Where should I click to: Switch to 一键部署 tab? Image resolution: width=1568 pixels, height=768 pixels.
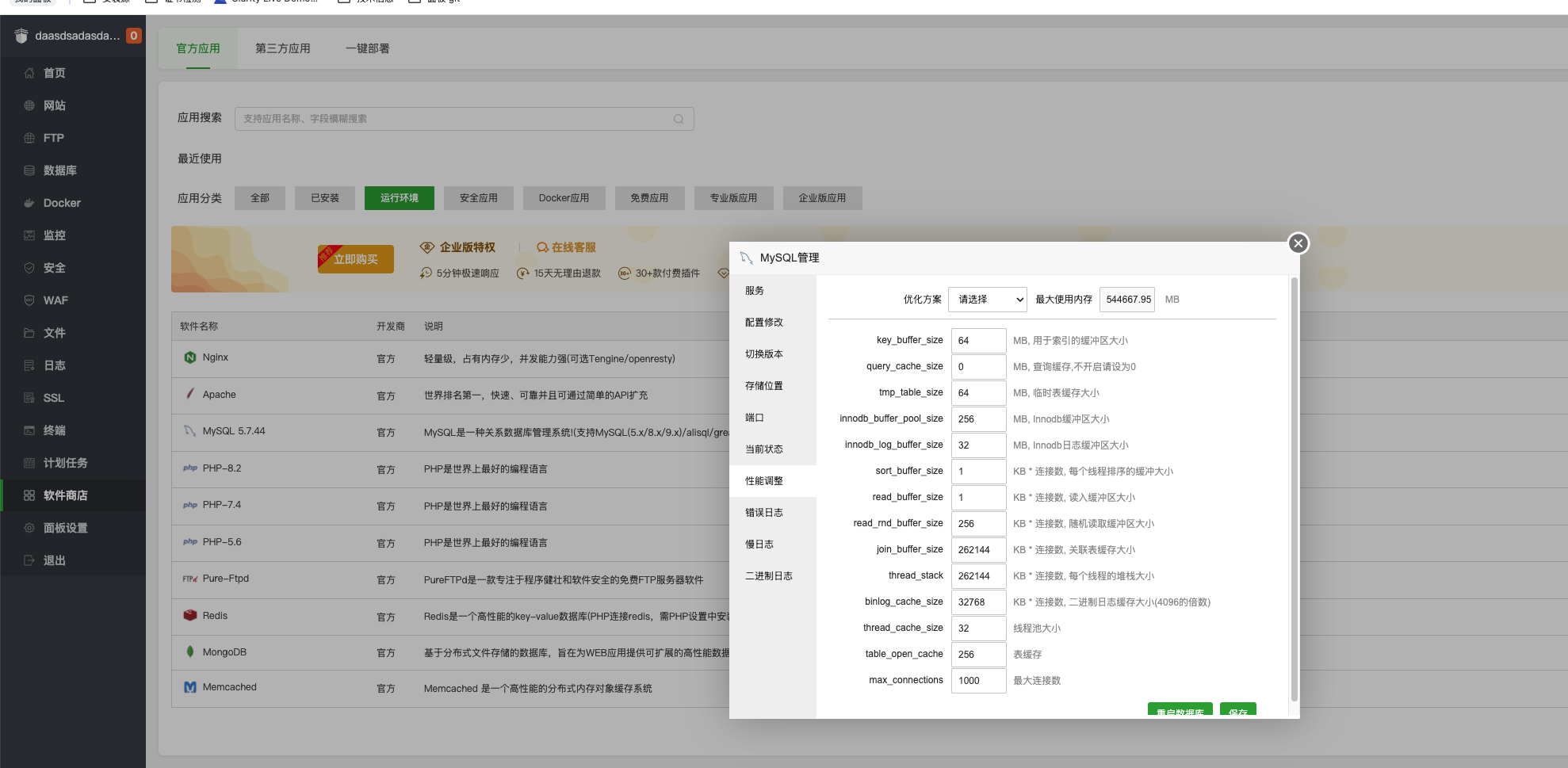pyautogui.click(x=368, y=48)
